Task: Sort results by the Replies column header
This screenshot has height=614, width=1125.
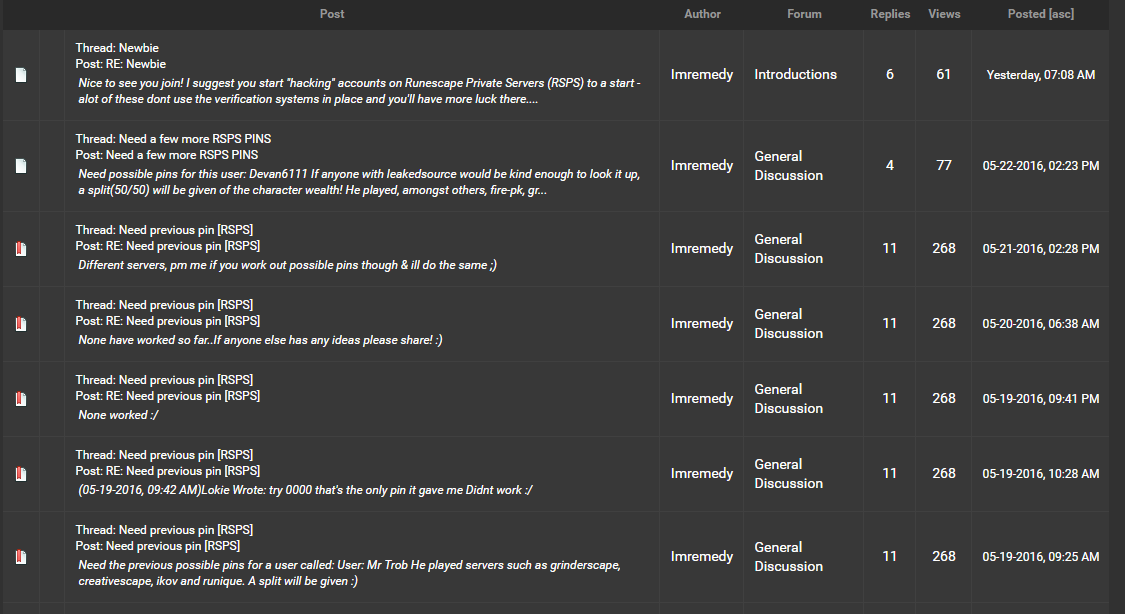Action: click(890, 14)
